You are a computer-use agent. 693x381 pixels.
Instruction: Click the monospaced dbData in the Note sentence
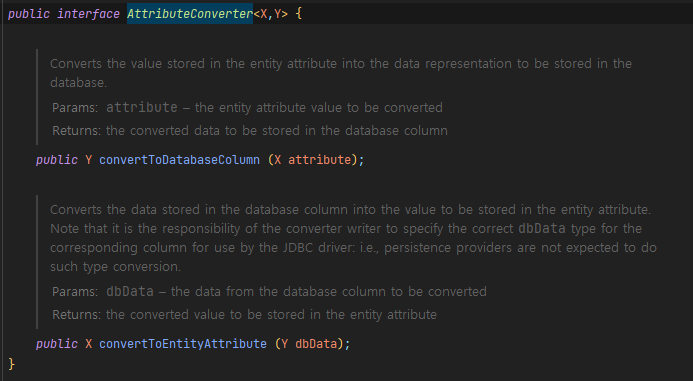[542, 229]
